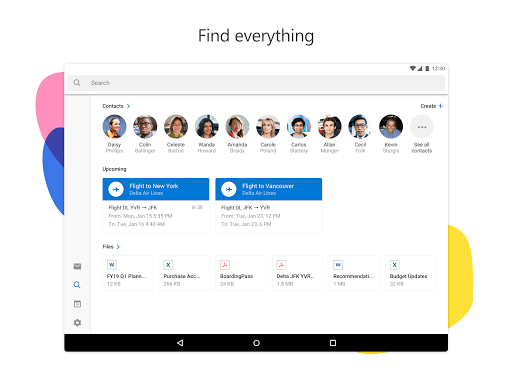Image resolution: width=512 pixels, height=384 pixels.
Task: Tap the Android home circle button
Action: click(256, 343)
